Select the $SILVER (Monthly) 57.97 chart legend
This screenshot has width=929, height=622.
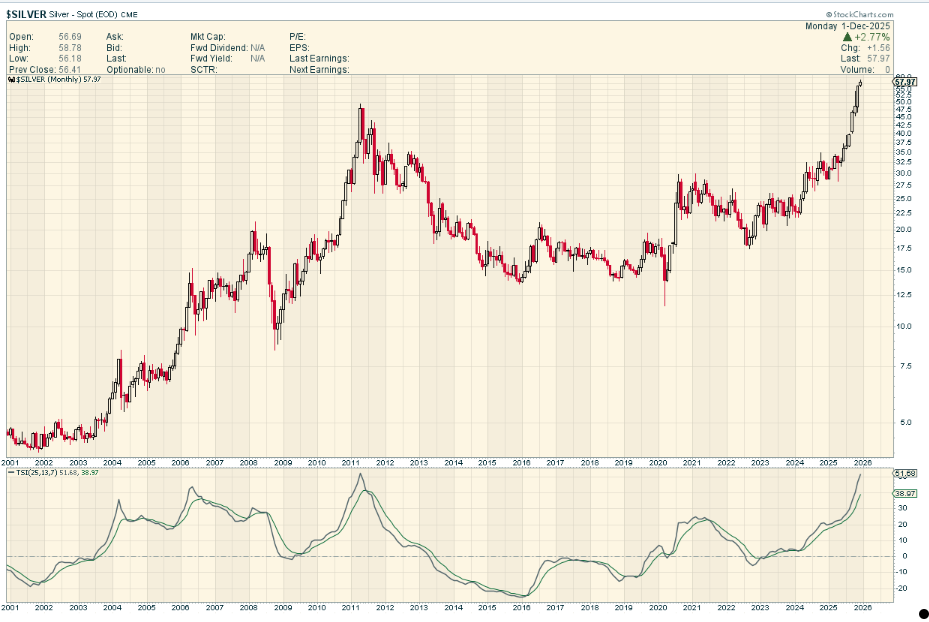coord(60,79)
